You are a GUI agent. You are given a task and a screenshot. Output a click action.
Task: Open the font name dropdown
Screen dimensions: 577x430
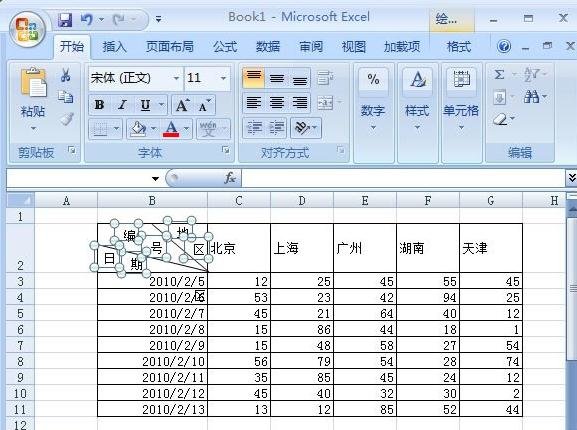(176, 78)
